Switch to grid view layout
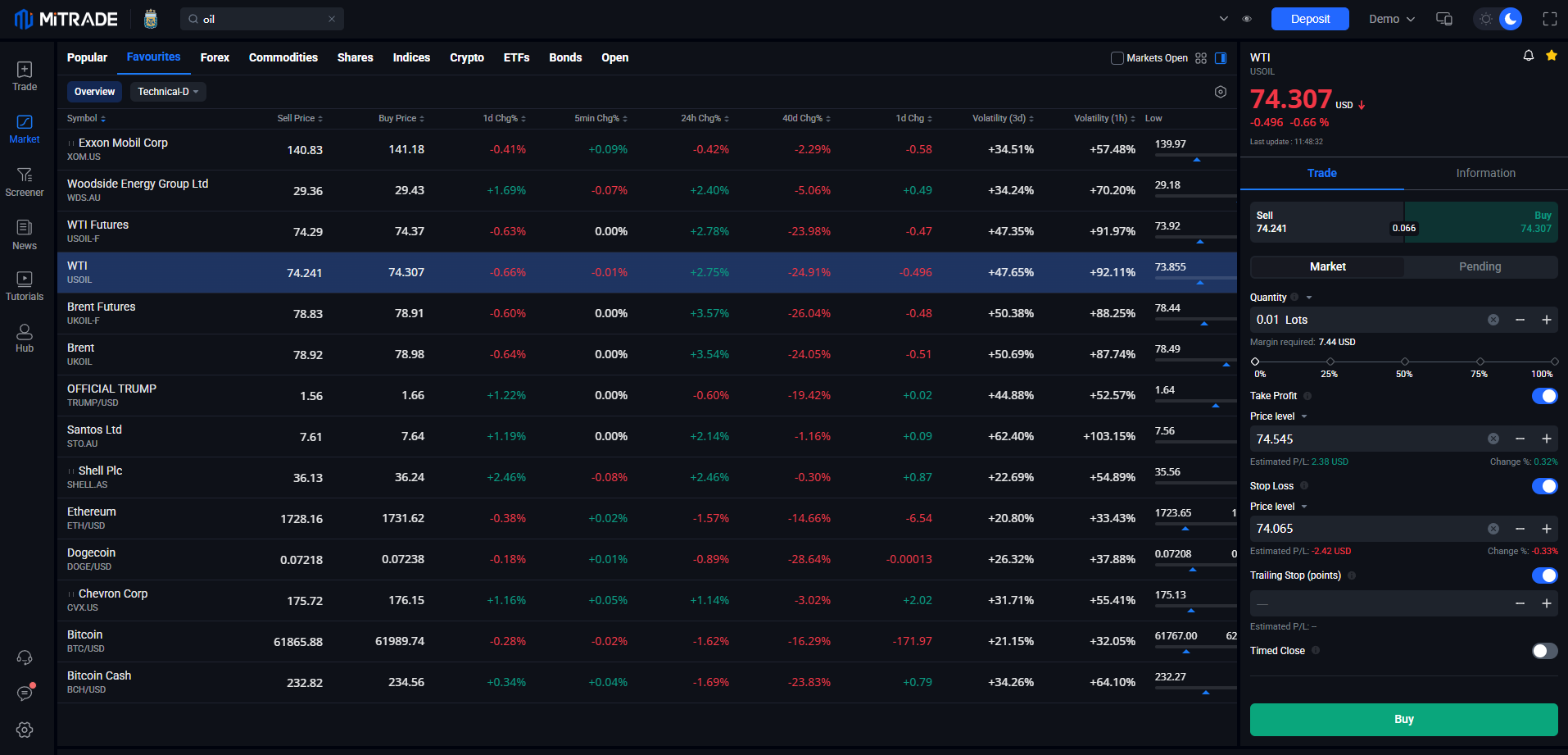Image resolution: width=1568 pixels, height=755 pixels. (1201, 58)
